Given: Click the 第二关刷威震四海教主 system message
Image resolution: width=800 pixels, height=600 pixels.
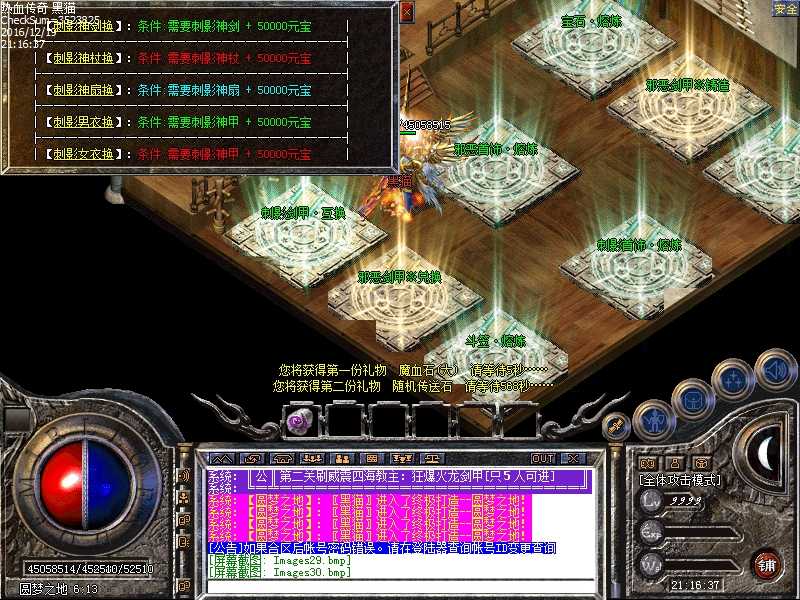Looking at the screenshot, I should [417, 477].
